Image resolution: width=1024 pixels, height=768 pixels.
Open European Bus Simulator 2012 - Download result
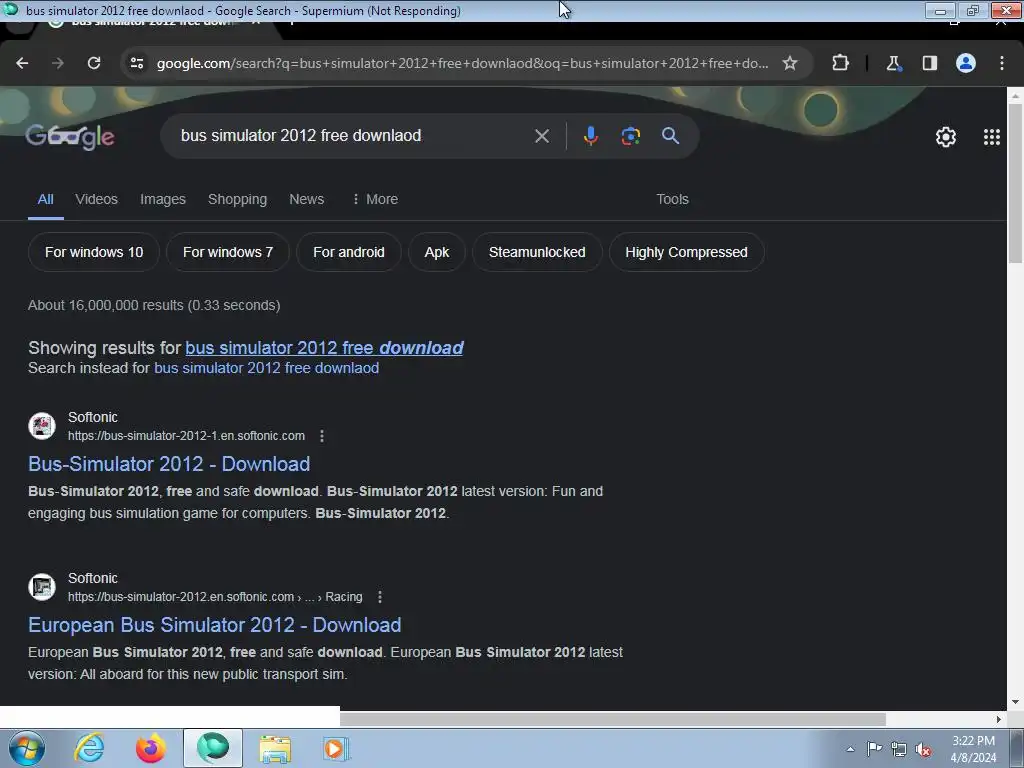[x=215, y=625]
